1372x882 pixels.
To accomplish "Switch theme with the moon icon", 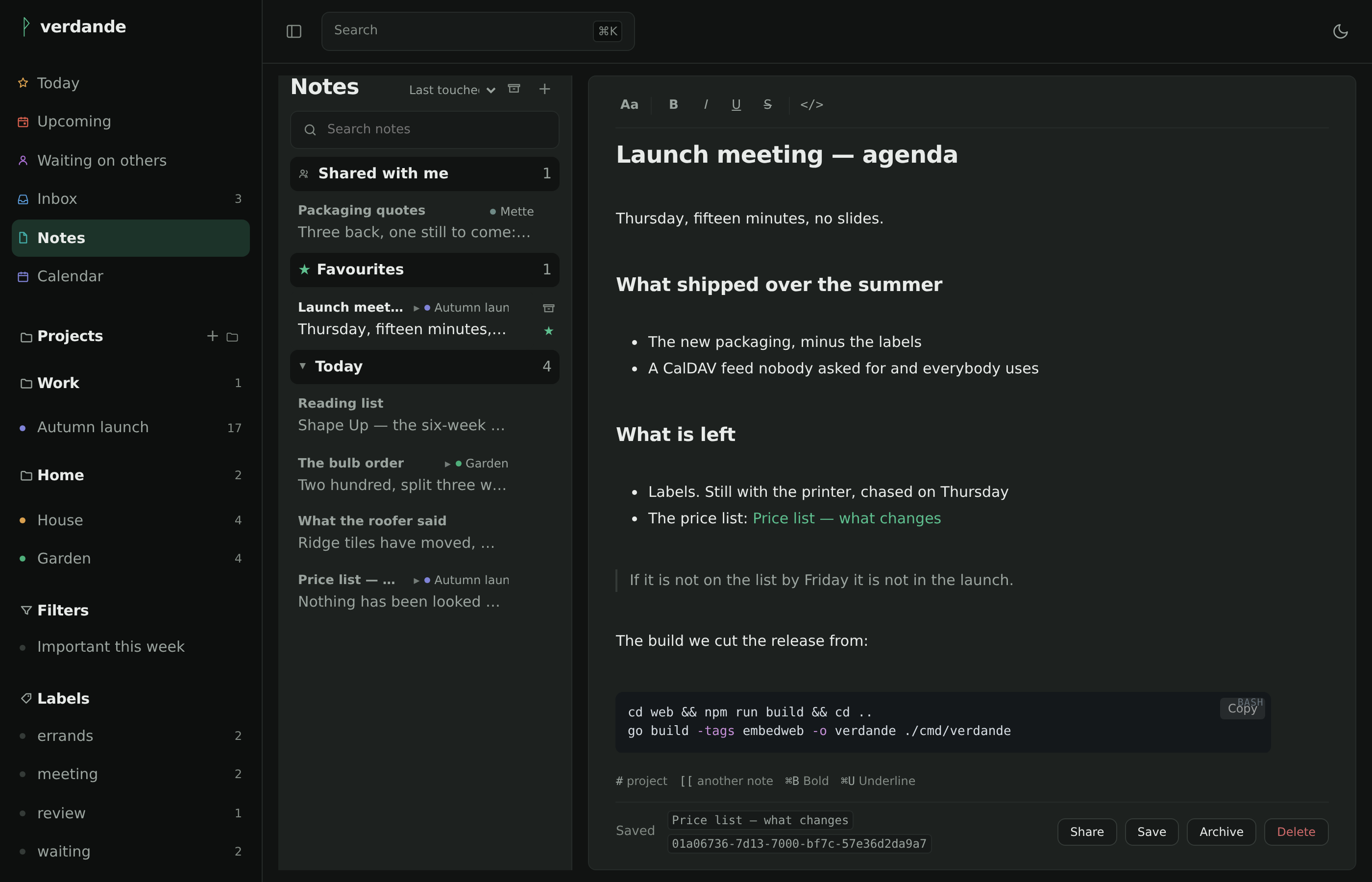I will click(x=1340, y=31).
